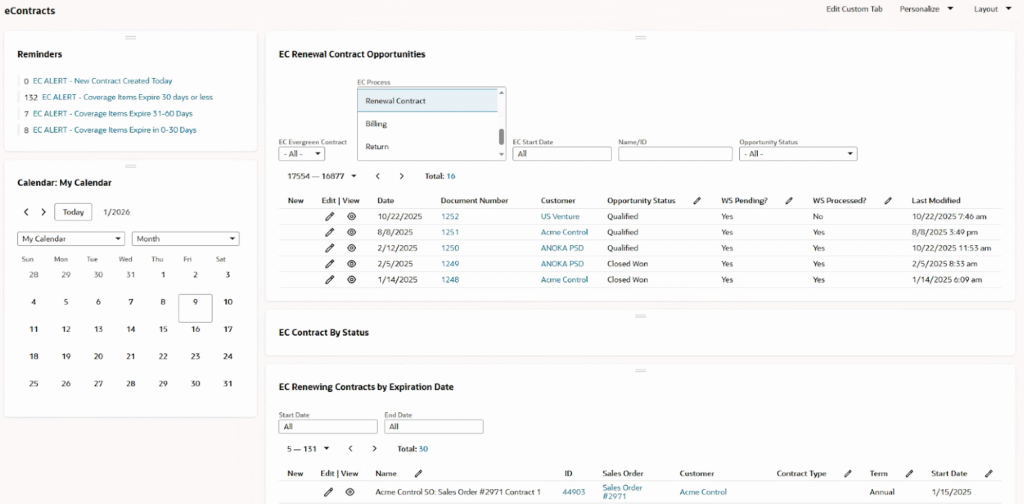Image resolution: width=1024 pixels, height=504 pixels.
Task: Click the EC Process list scrollbar
Action: 501,137
